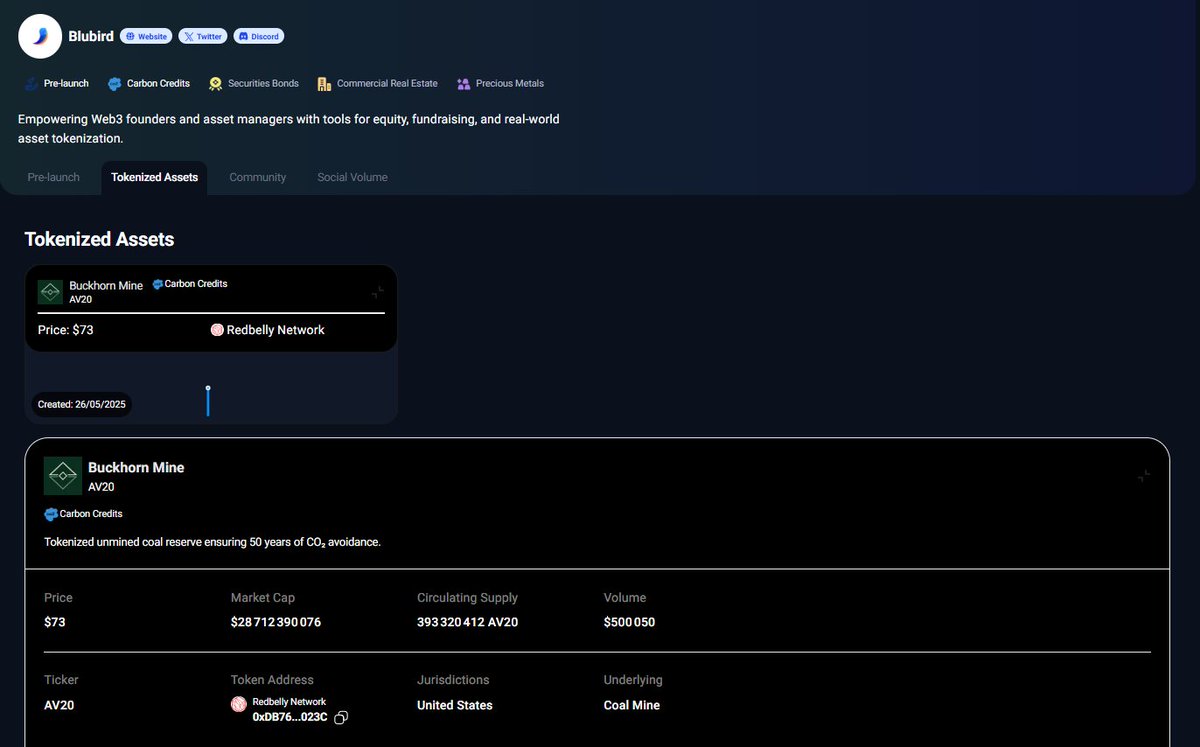Switch to the Tokenized Assets tab
The width and height of the screenshot is (1200, 747).
(154, 177)
